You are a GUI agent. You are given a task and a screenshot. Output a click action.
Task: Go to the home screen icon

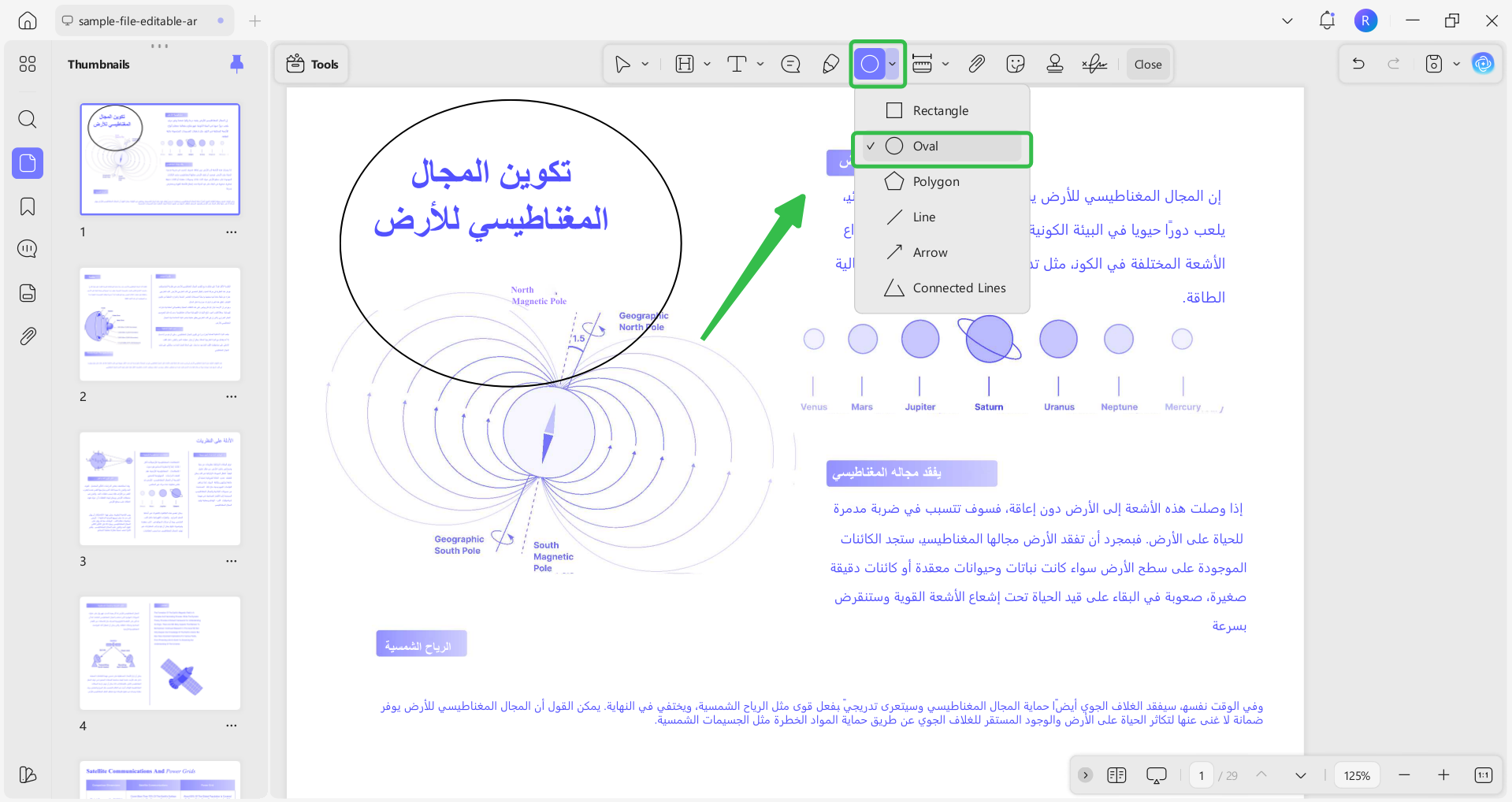(28, 21)
